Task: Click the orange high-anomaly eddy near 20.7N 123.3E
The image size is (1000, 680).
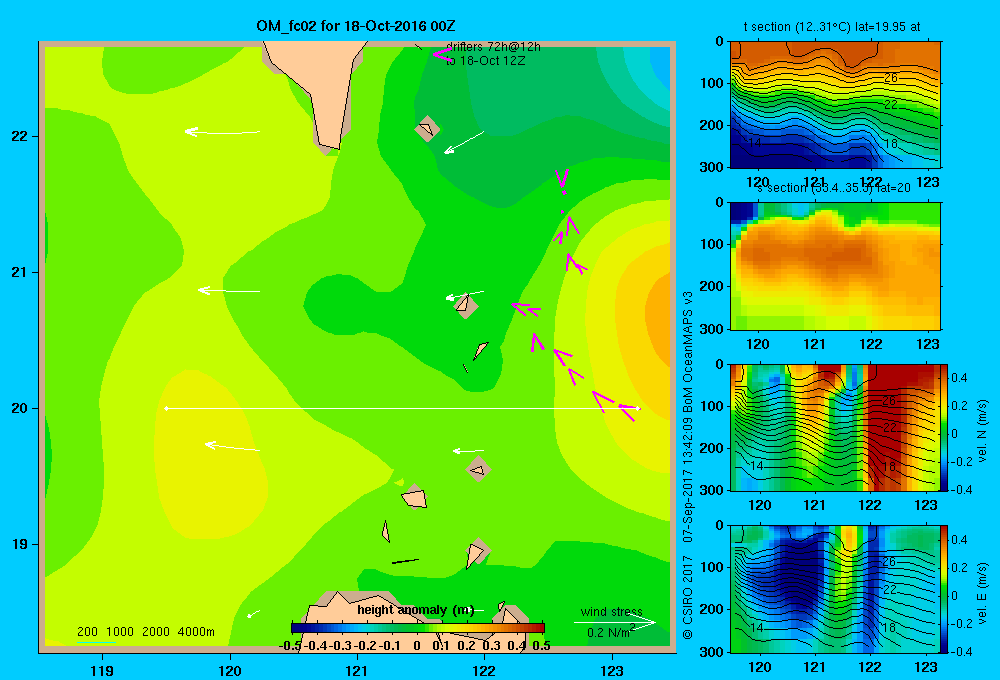Action: click(658, 314)
